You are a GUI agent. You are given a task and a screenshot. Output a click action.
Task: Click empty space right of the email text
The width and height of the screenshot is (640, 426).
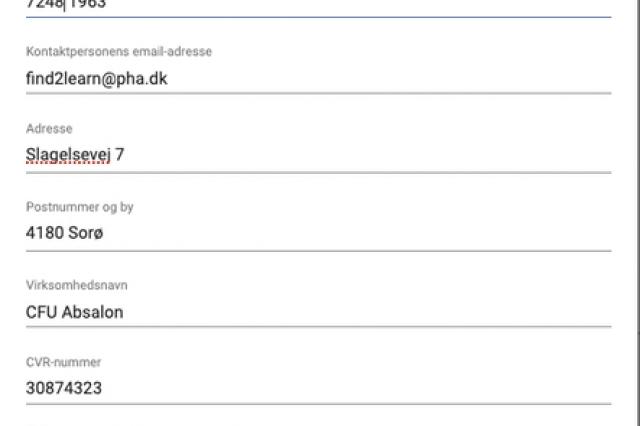pyautogui.click(x=400, y=78)
